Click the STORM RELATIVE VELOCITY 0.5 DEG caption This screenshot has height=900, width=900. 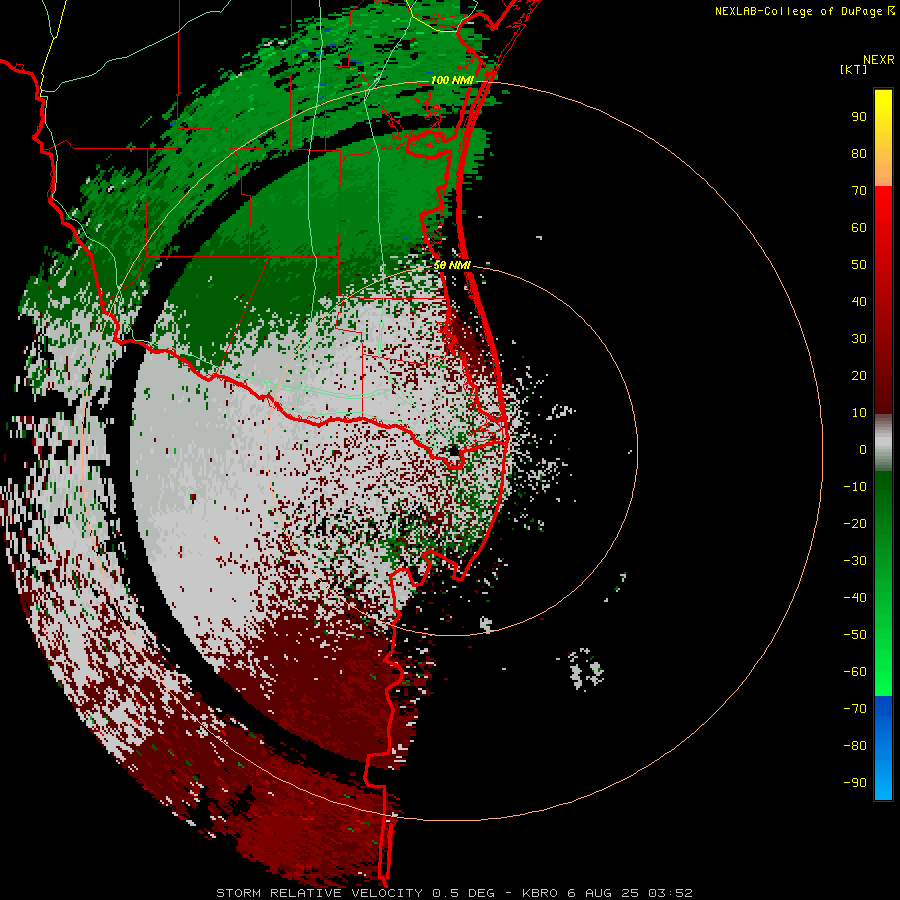[x=355, y=893]
